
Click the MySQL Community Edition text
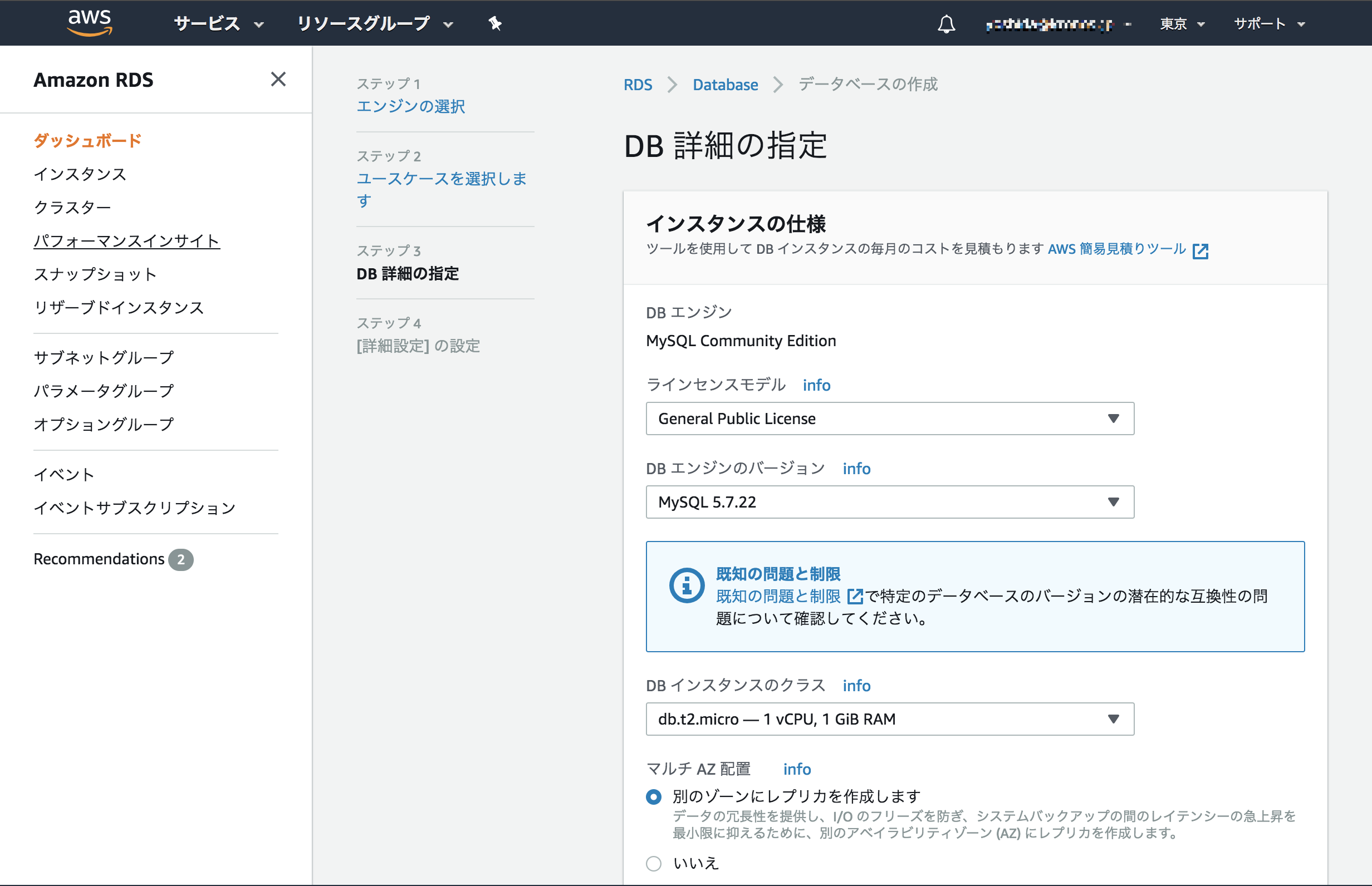(x=741, y=341)
